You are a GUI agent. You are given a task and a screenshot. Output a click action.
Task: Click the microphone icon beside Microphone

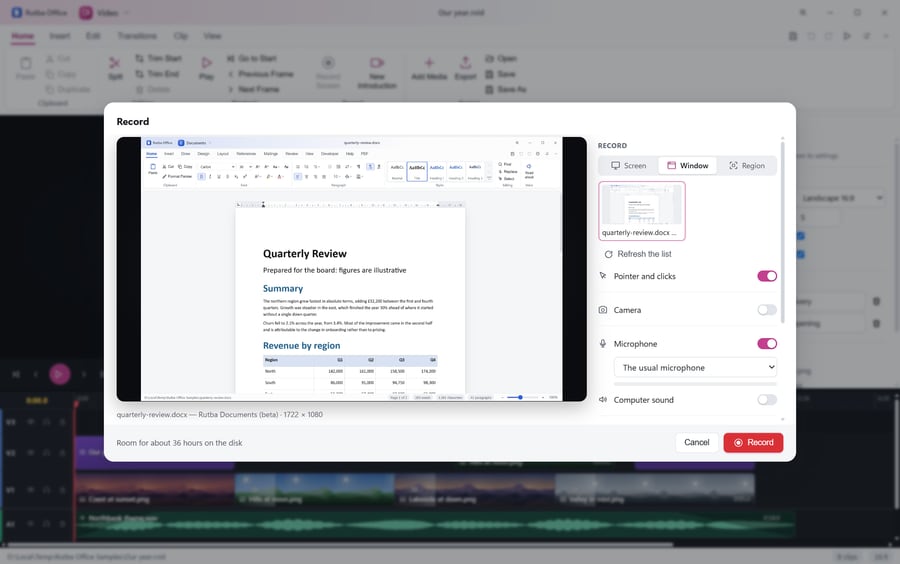click(x=603, y=344)
